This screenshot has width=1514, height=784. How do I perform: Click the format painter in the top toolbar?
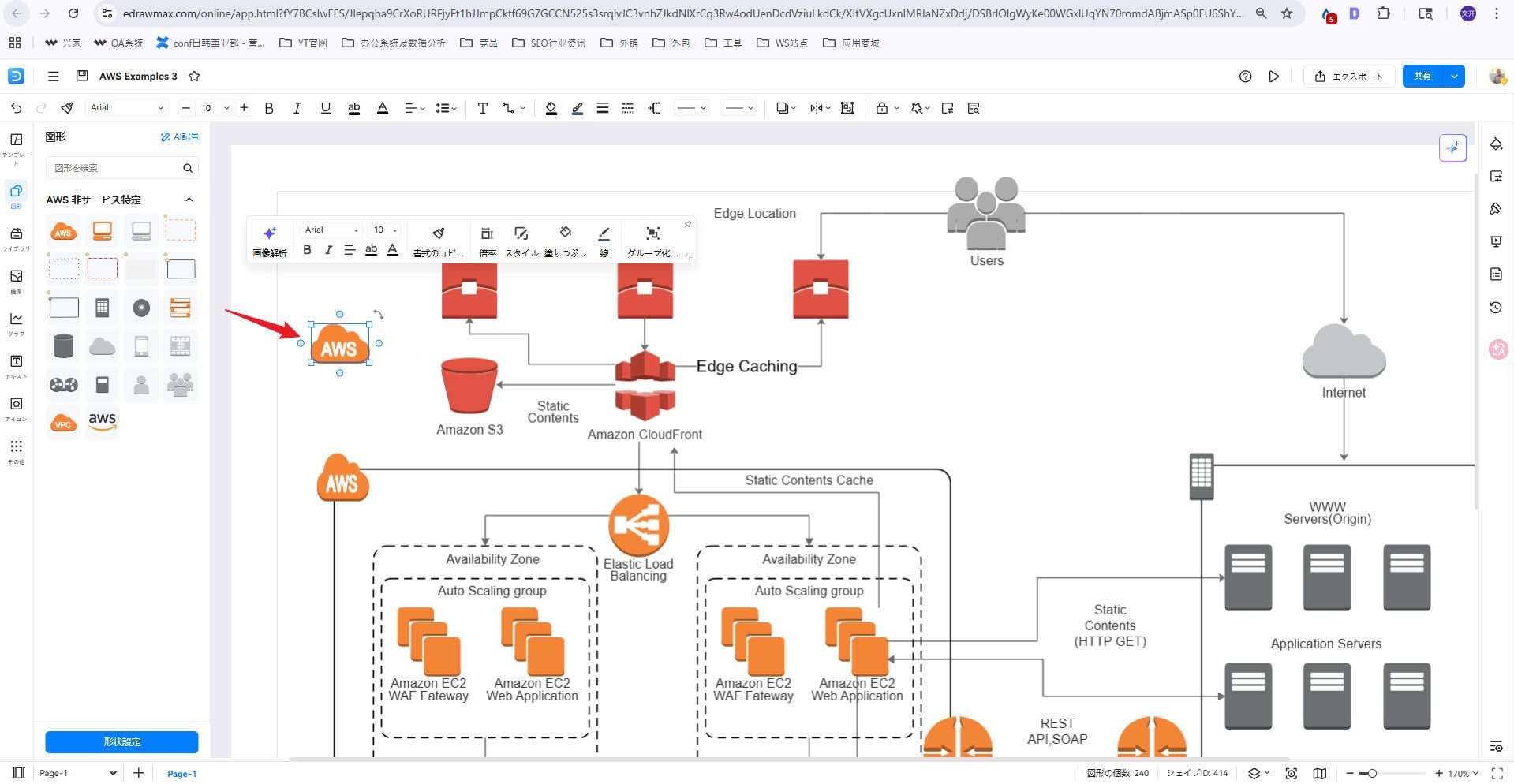[67, 108]
